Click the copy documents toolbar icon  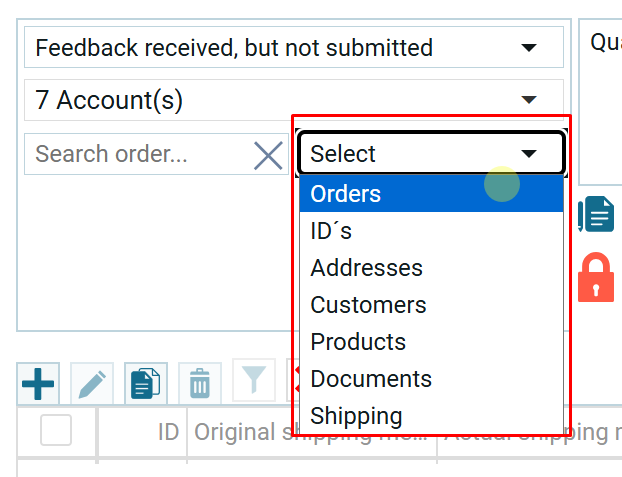pyautogui.click(x=145, y=383)
